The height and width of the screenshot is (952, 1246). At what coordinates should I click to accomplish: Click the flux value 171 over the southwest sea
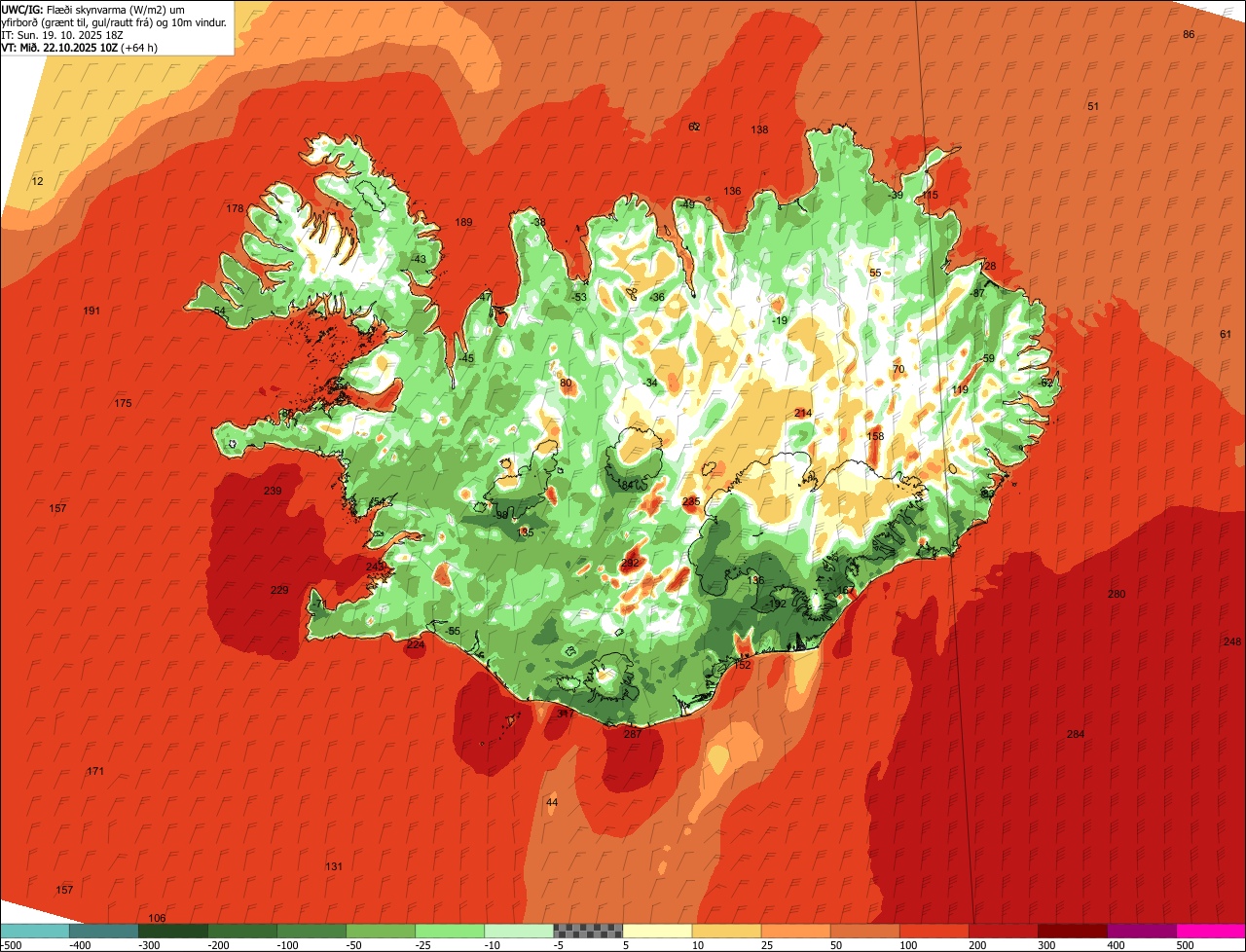click(95, 772)
